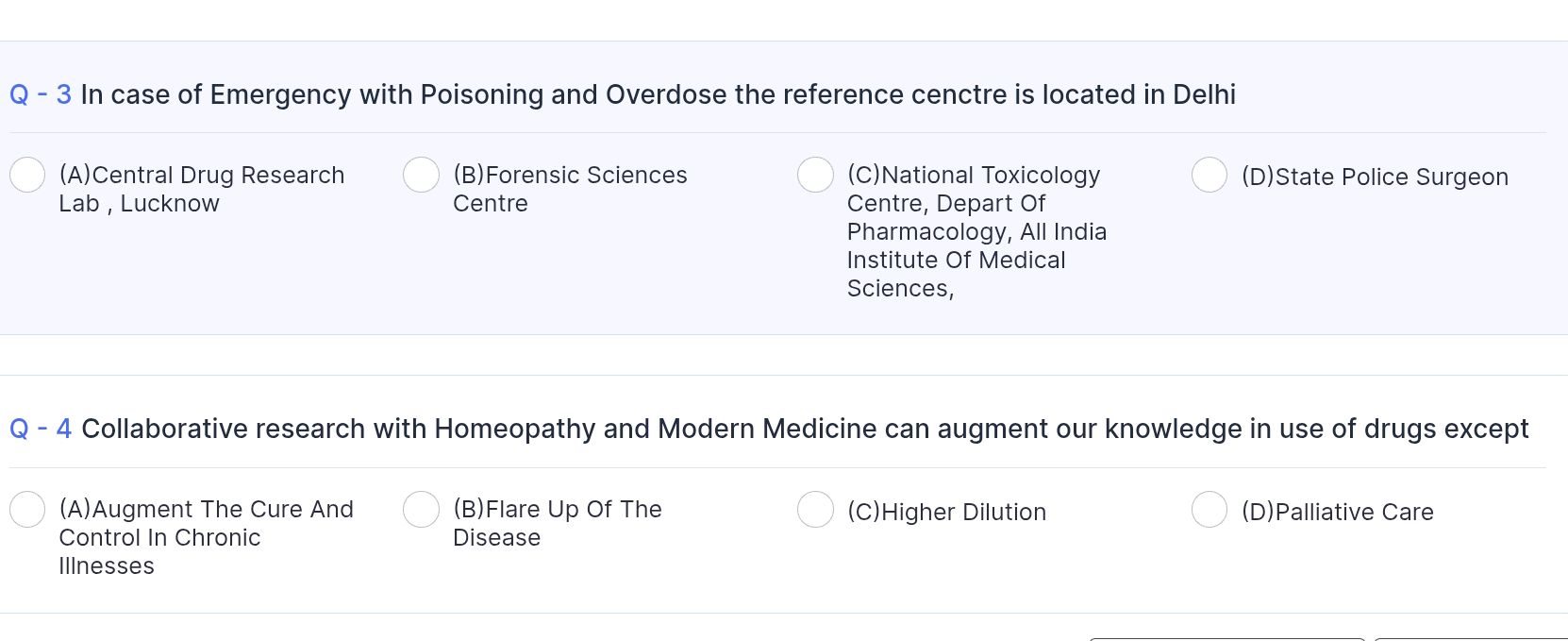Click the answer text State Police Surgeon
The height and width of the screenshot is (641, 1568).
click(1375, 177)
